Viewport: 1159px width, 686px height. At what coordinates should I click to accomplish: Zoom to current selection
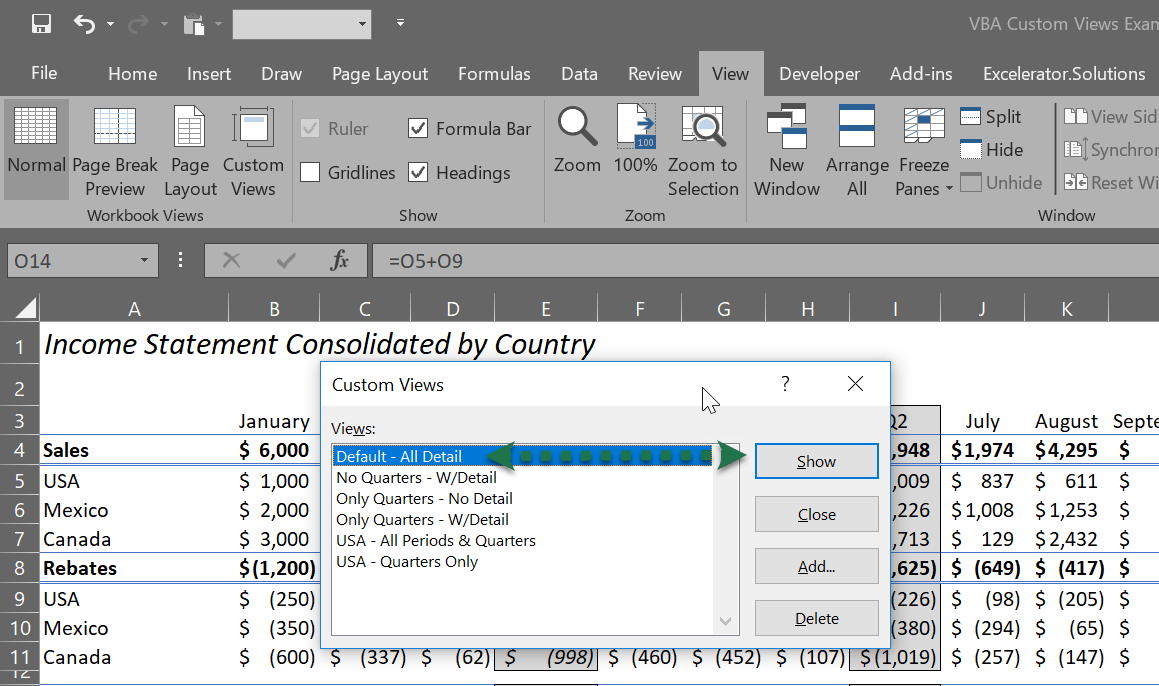[703, 149]
